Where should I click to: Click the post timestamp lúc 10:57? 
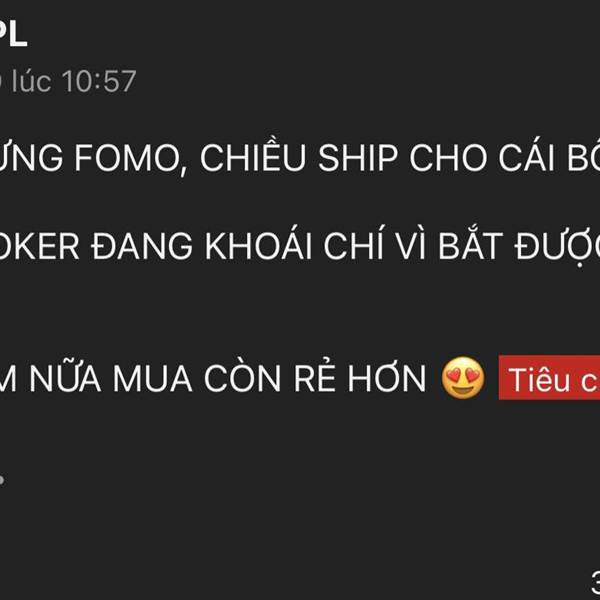click(x=73, y=81)
